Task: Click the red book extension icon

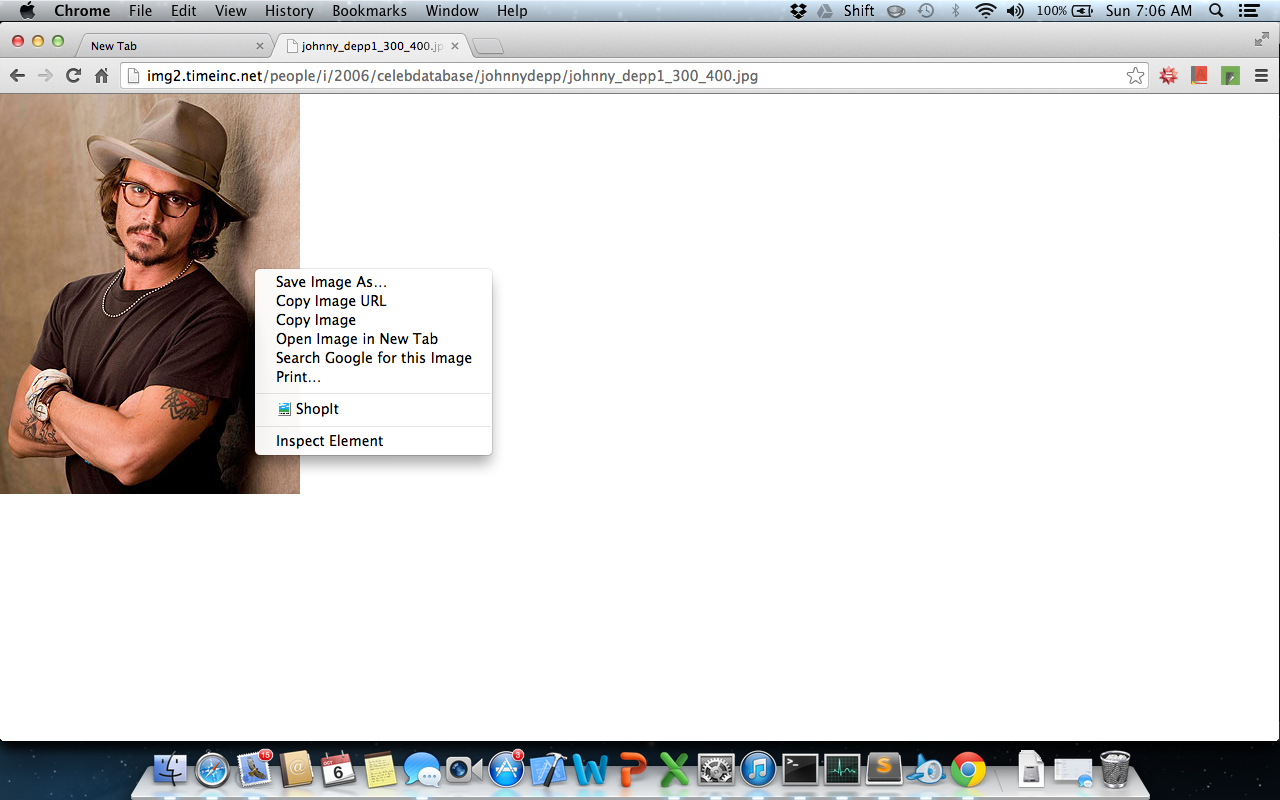Action: [1200, 76]
